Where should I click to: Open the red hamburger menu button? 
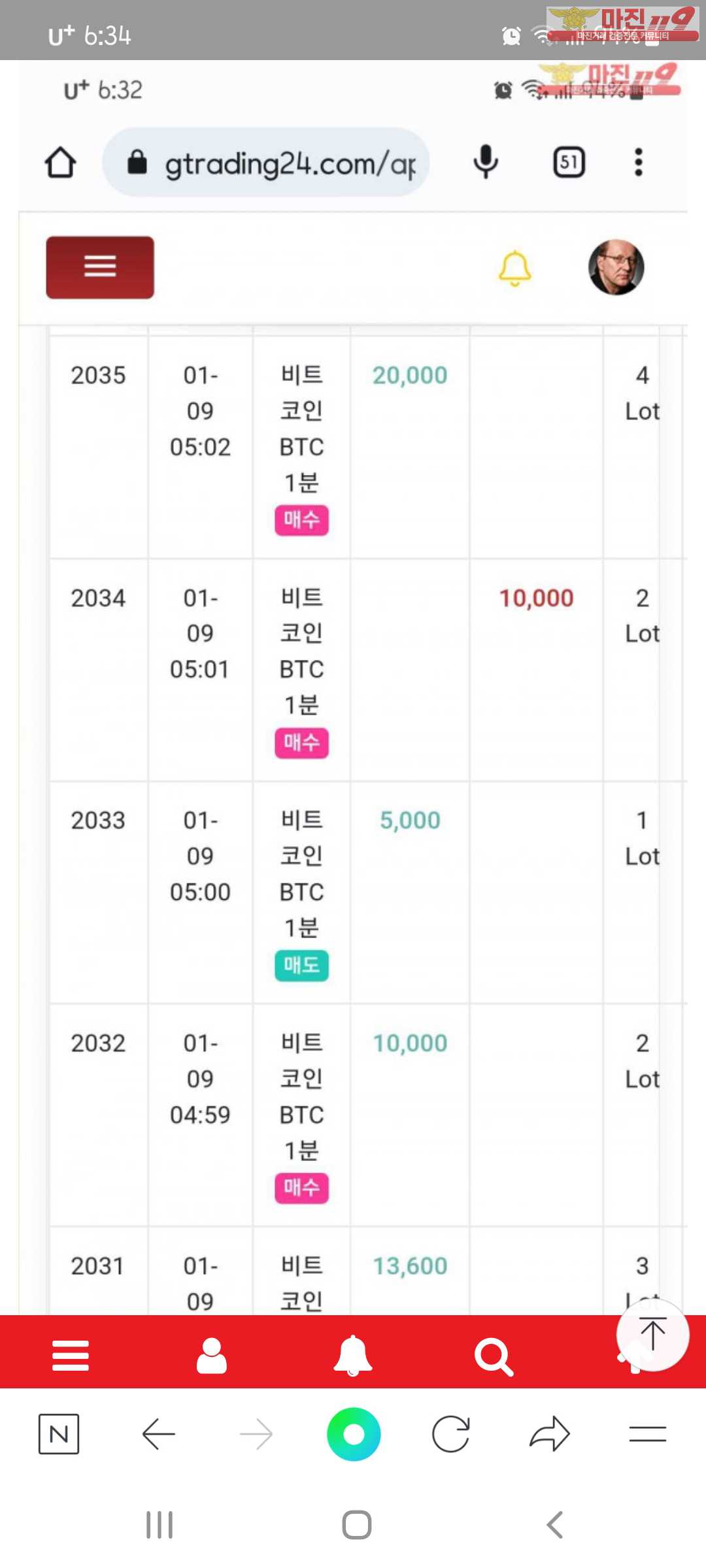100,267
